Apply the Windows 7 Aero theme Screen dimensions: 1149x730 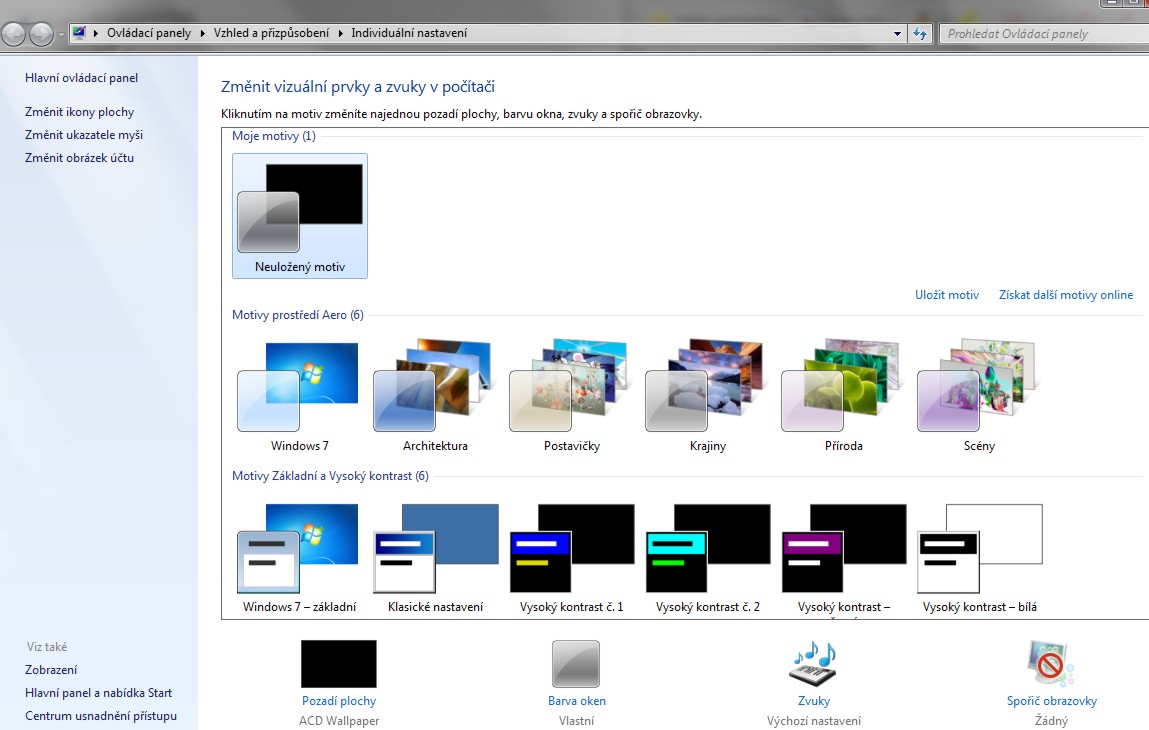[299, 395]
